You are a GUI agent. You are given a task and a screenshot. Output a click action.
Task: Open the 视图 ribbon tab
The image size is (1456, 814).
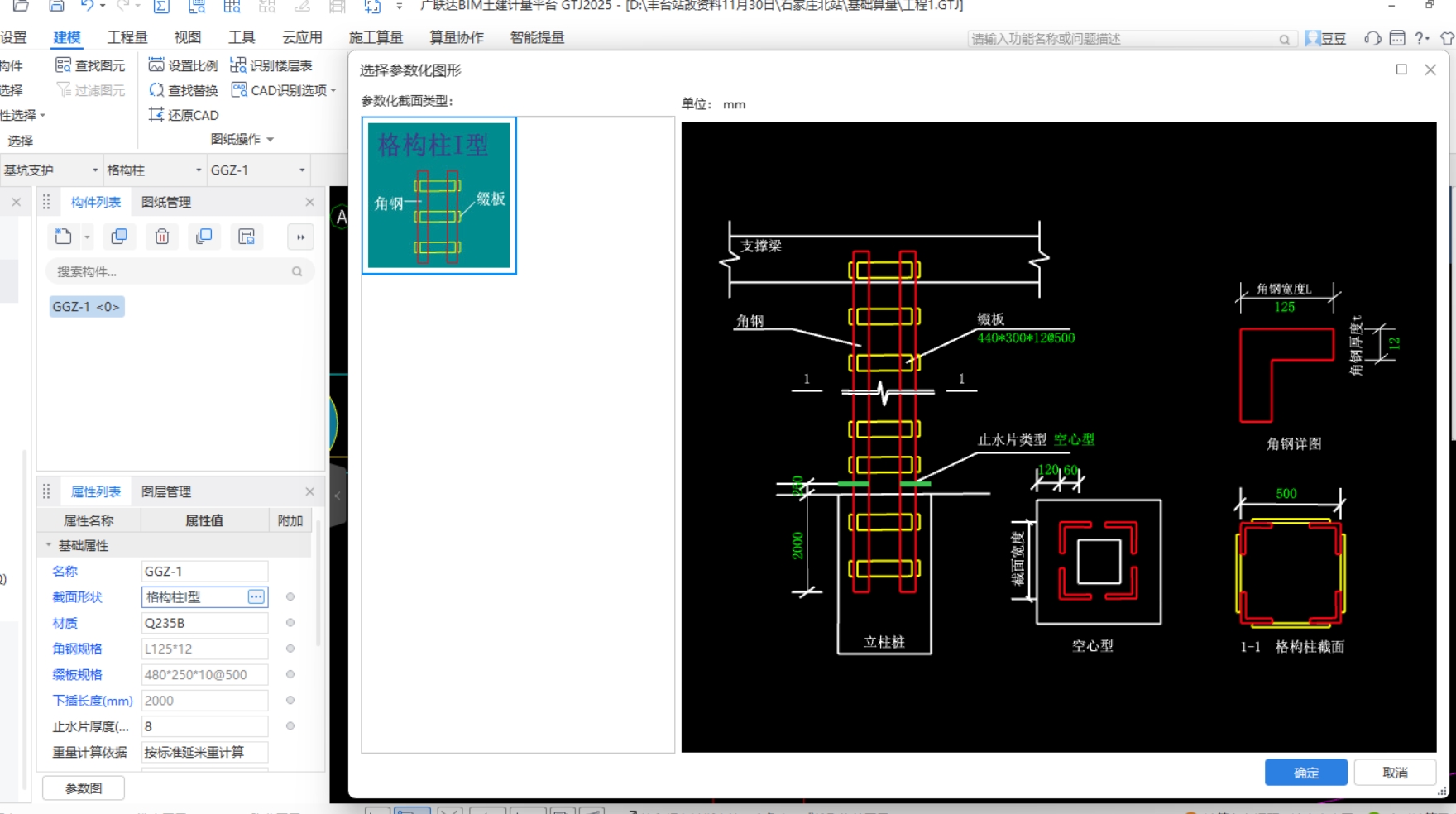188,37
